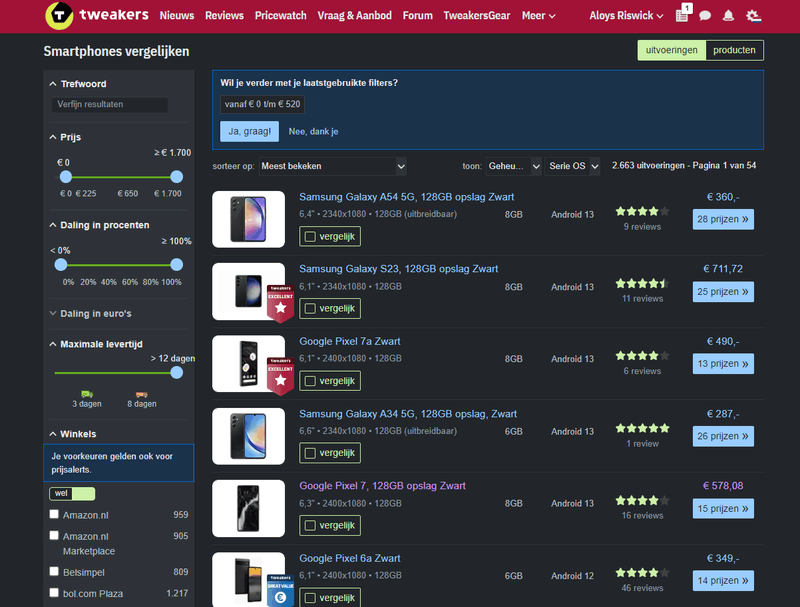Open the settings gear icon in header
This screenshot has width=800, height=607.
click(753, 15)
